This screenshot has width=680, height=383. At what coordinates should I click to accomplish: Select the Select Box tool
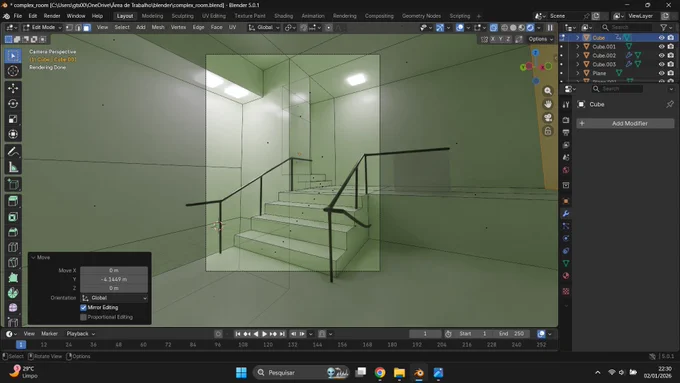[13, 56]
